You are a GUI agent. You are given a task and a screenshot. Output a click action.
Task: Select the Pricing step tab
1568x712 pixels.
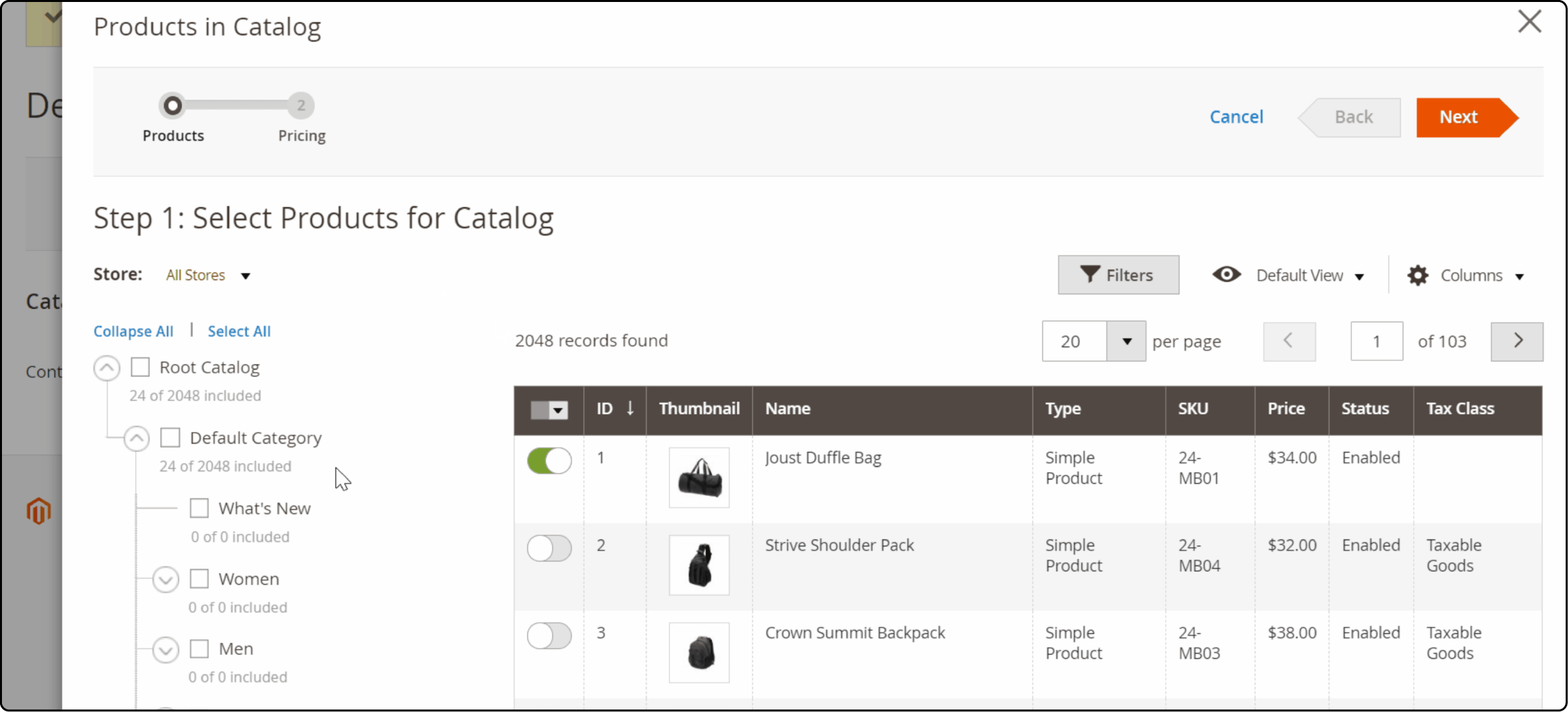[301, 105]
